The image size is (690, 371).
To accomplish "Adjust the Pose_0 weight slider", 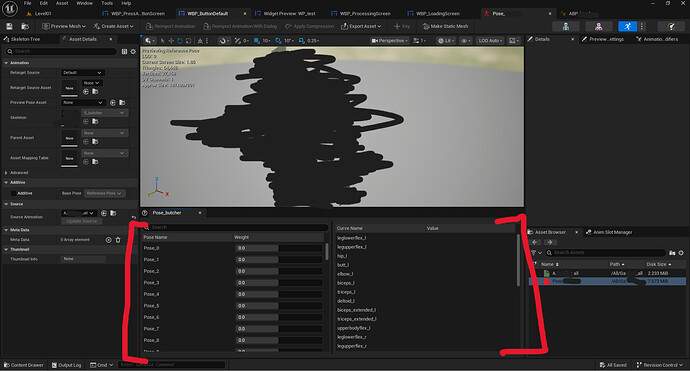I will (279, 248).
